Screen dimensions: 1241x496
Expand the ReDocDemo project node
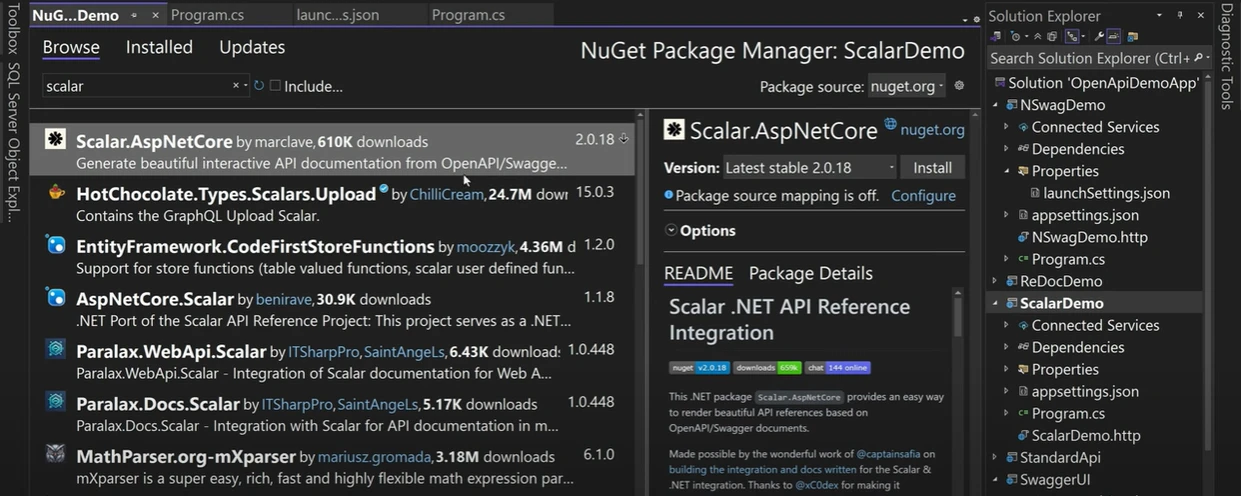point(995,281)
